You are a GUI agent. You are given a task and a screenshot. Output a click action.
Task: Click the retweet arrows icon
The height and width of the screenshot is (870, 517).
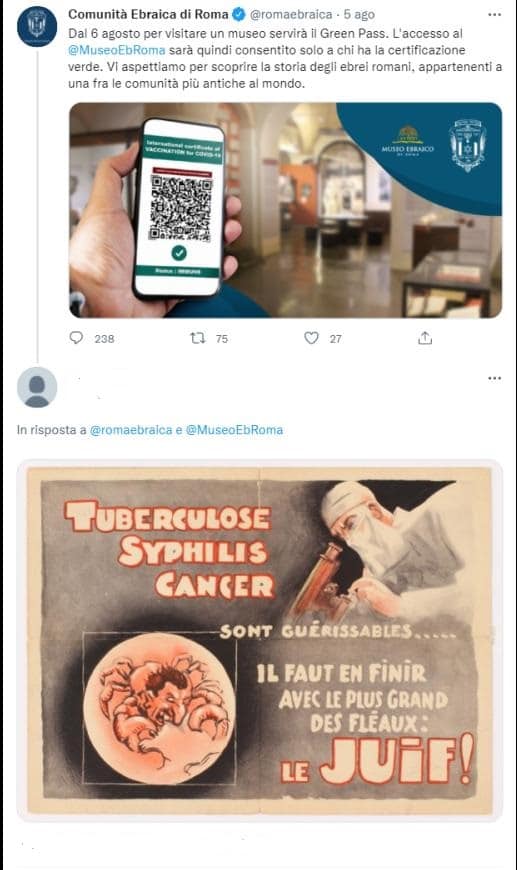click(197, 337)
